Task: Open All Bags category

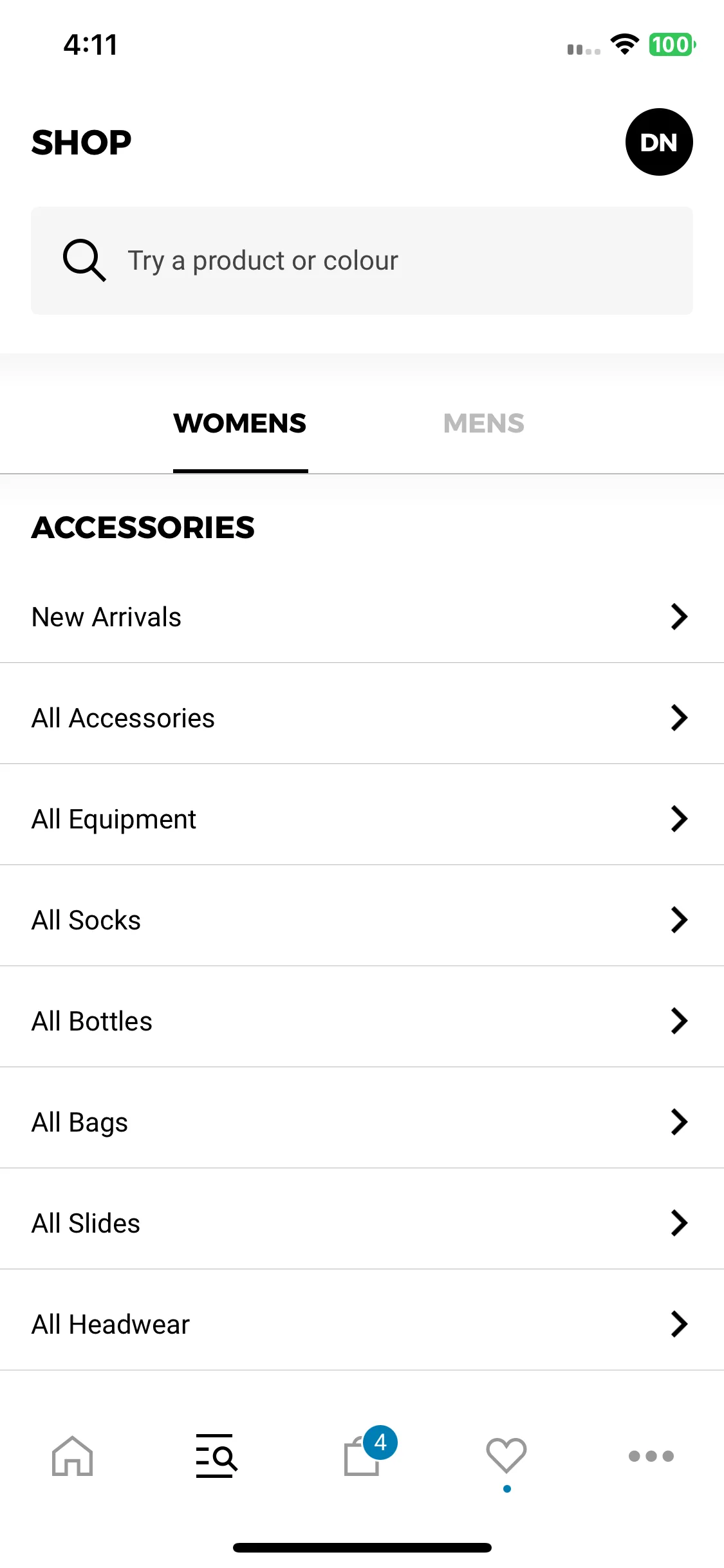Action: click(x=362, y=1122)
